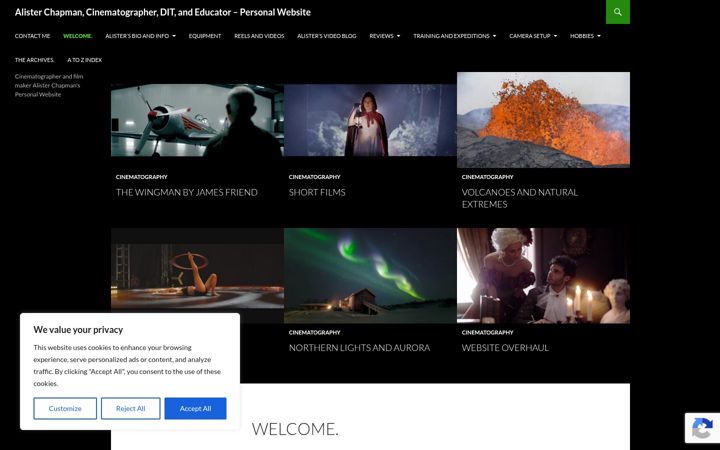Open the green search icon

pyautogui.click(x=618, y=12)
